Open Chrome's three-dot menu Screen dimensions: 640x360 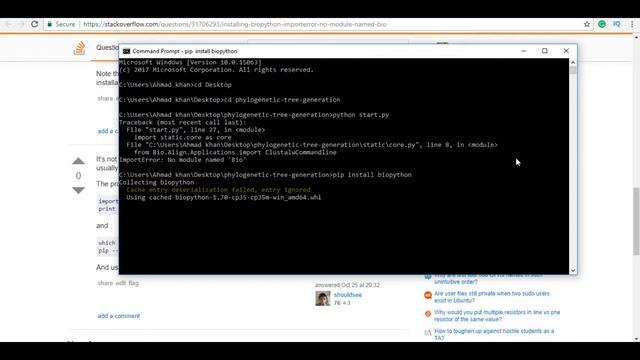pos(632,24)
